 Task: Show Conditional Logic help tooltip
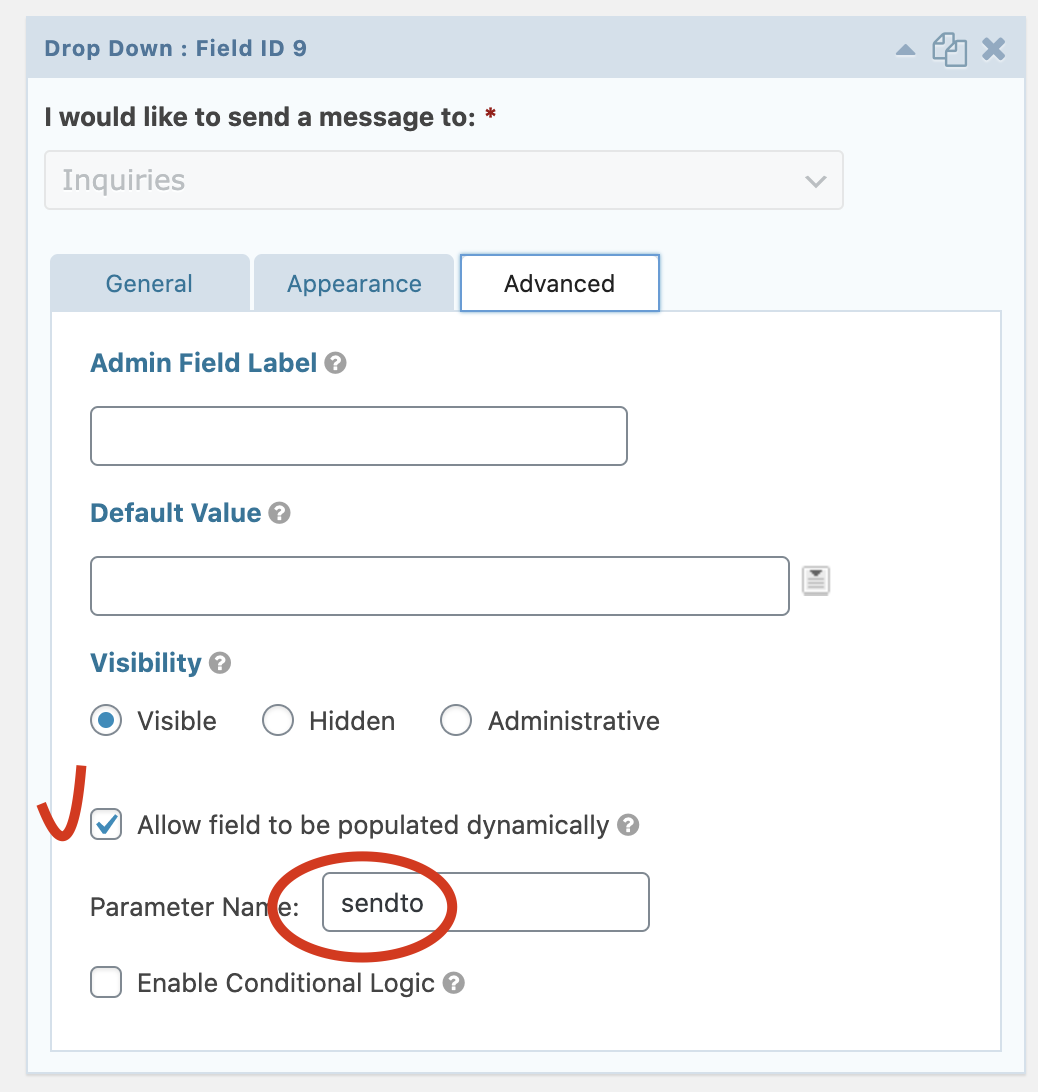[453, 983]
